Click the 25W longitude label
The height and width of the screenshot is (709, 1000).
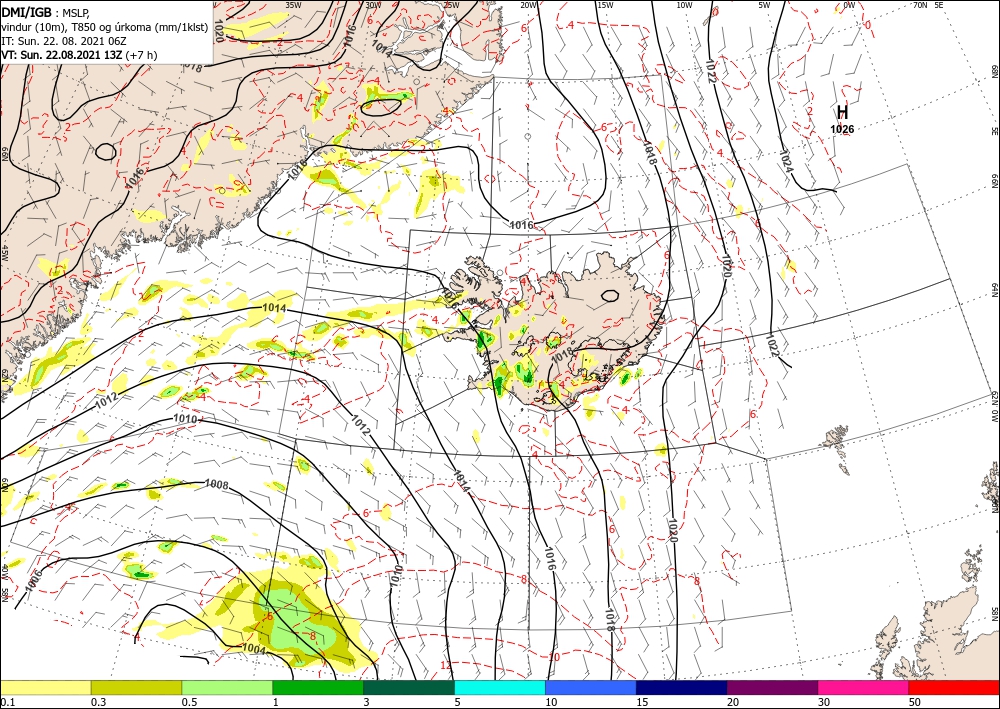click(451, 5)
